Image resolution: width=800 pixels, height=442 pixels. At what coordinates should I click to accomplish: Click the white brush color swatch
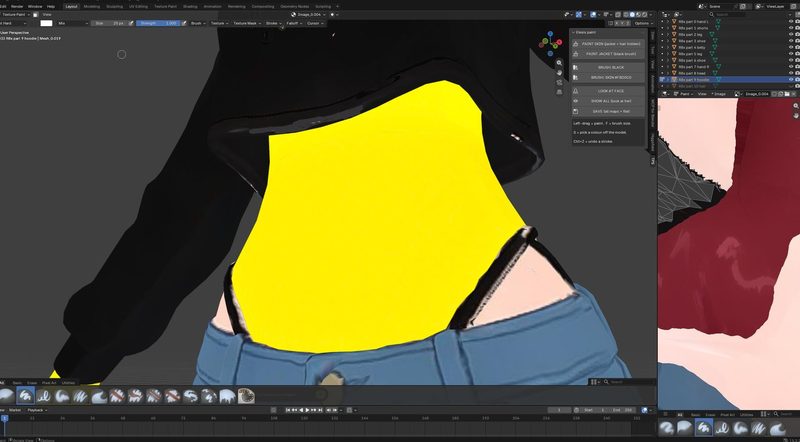click(x=46, y=23)
